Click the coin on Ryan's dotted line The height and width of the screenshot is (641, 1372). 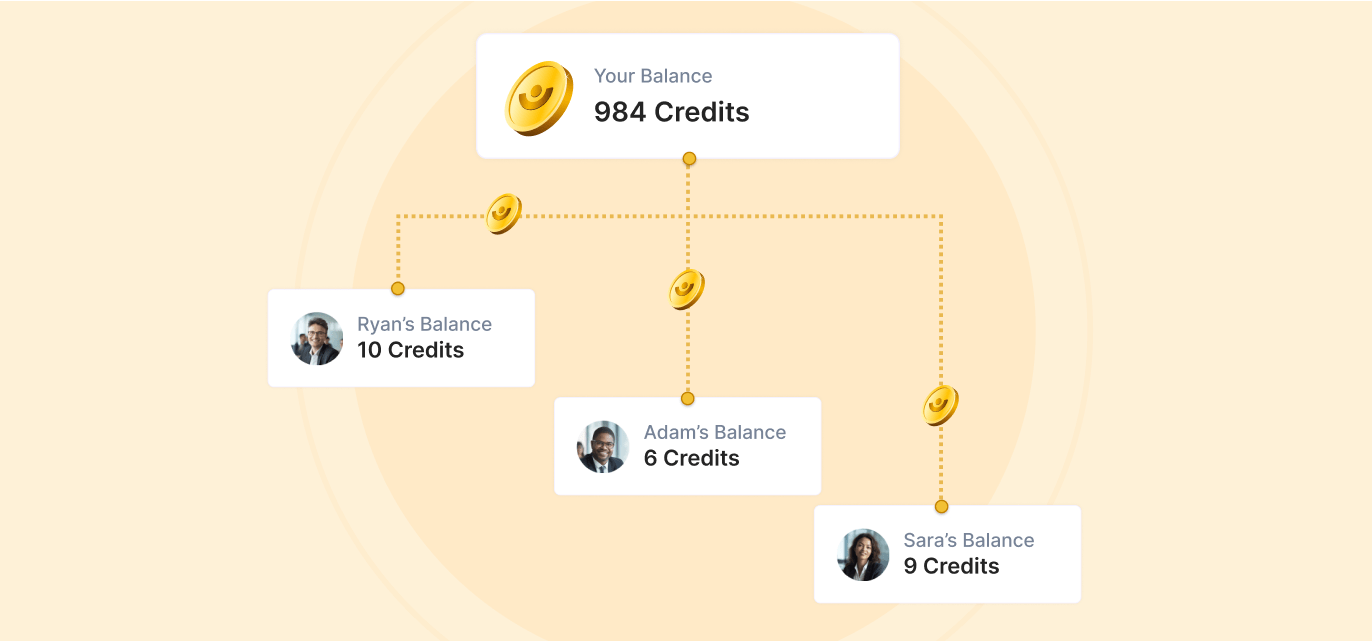tap(504, 214)
